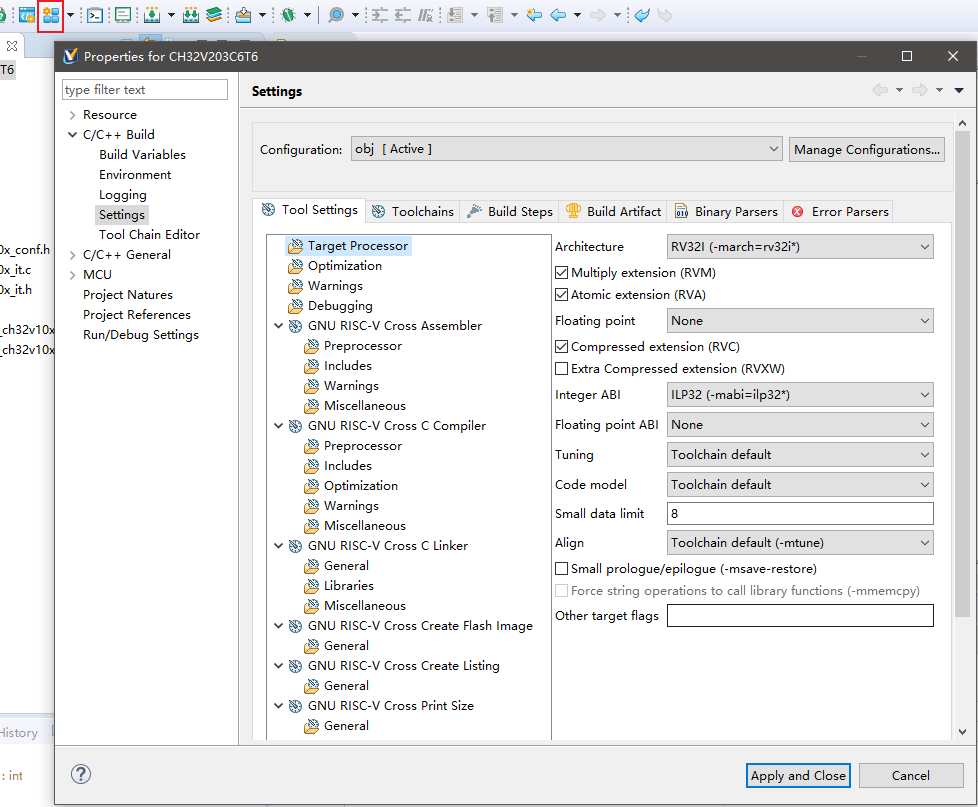Select Debugging tool settings item
Screen dimensions: 978x807
pyautogui.click(x=340, y=306)
